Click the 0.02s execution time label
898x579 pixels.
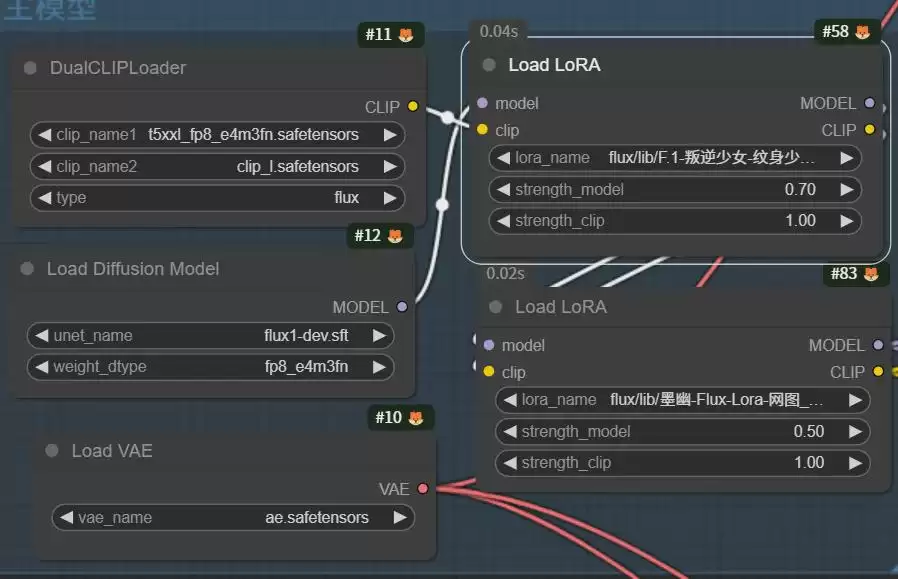coord(505,274)
